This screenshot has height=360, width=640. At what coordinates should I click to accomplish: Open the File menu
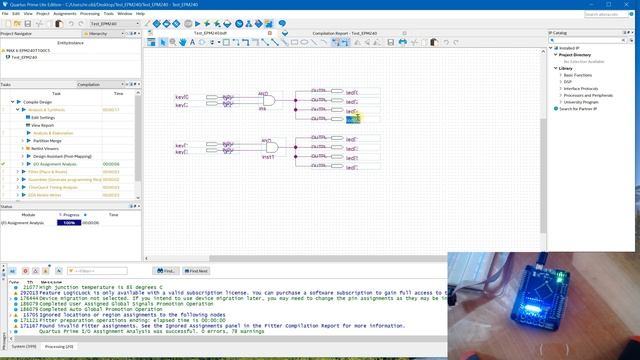pyautogui.click(x=5, y=13)
